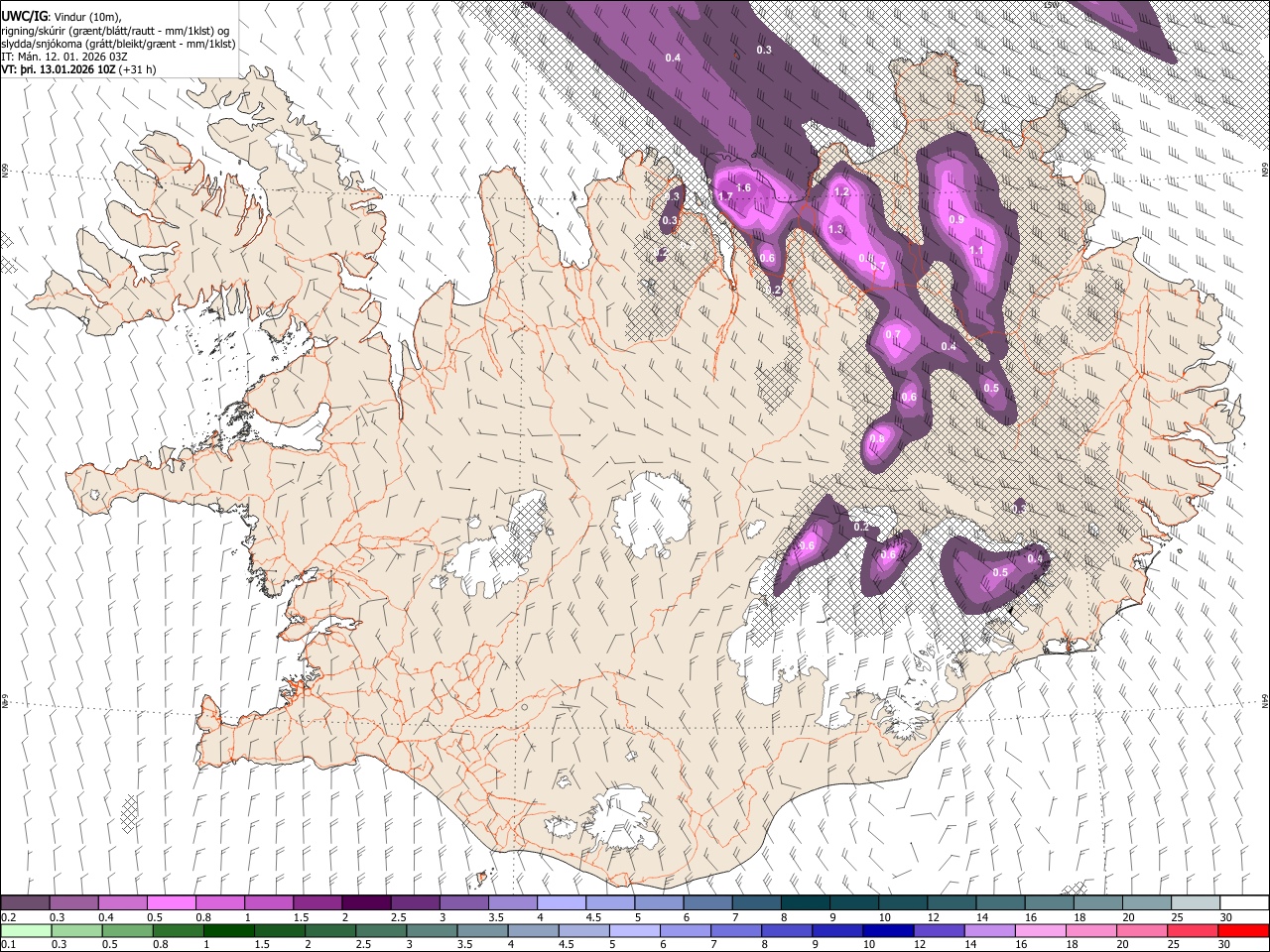The image size is (1270, 952).
Task: Click the 1.2 precipitation value on the map
Action: [841, 192]
